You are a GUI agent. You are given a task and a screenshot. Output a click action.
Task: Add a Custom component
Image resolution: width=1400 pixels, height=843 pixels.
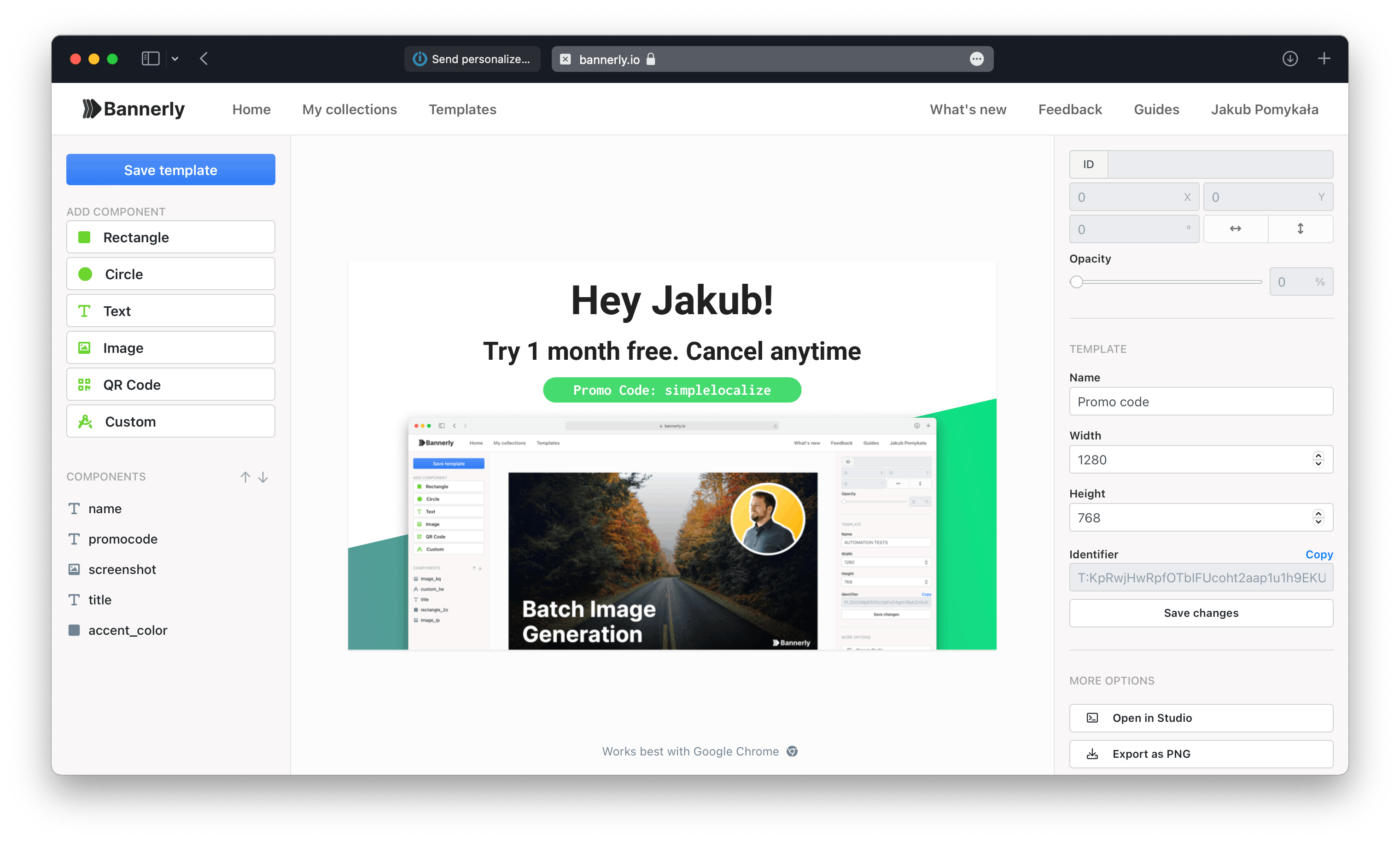[x=170, y=421]
